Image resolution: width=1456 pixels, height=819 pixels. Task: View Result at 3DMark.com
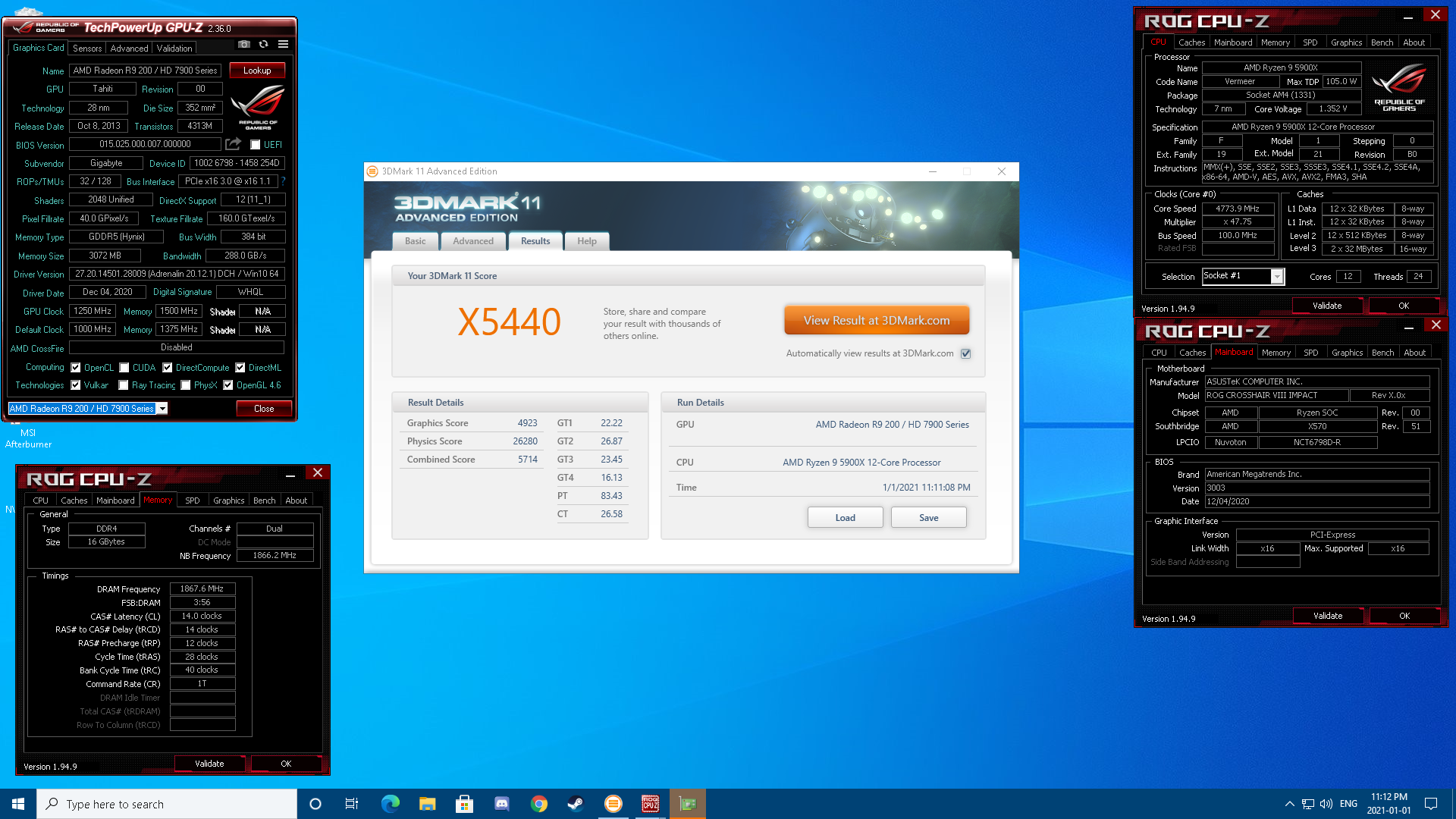click(x=877, y=321)
